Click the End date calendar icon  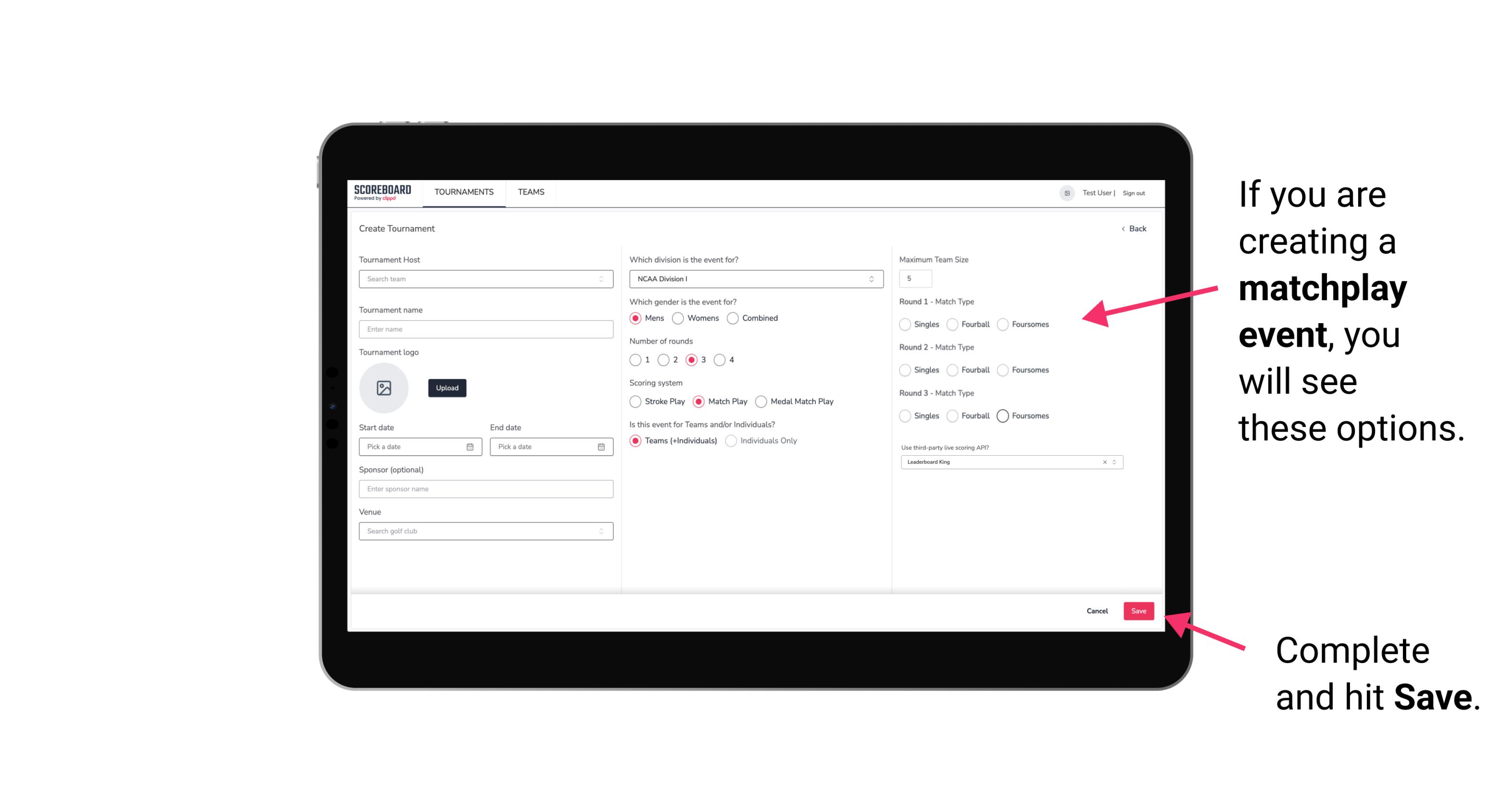(x=600, y=446)
